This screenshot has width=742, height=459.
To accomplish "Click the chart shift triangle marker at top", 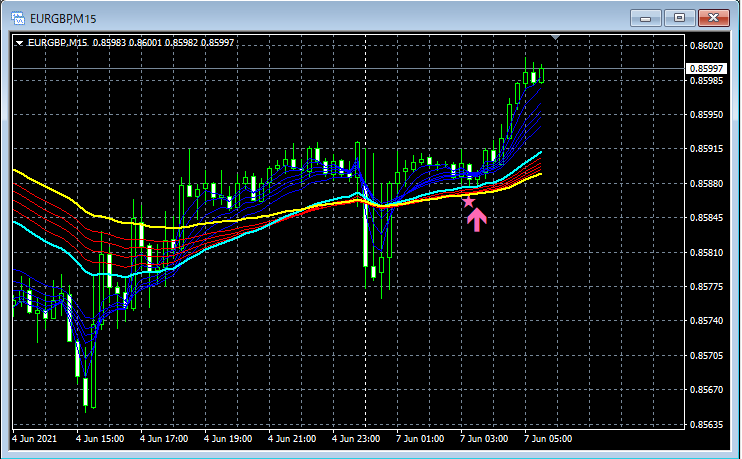I will click(x=556, y=37).
